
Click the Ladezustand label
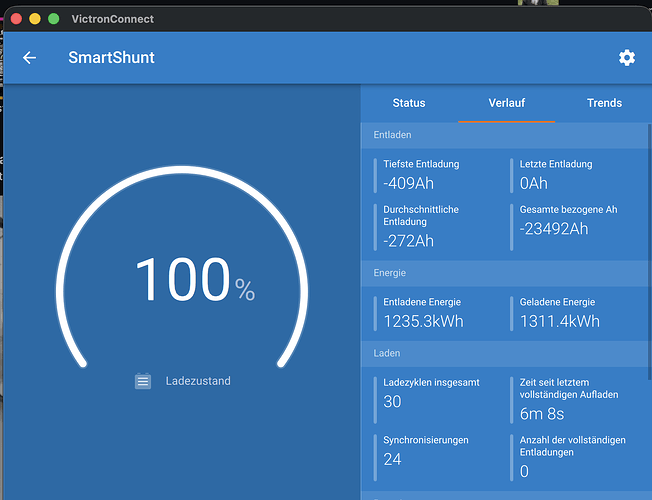pos(198,381)
